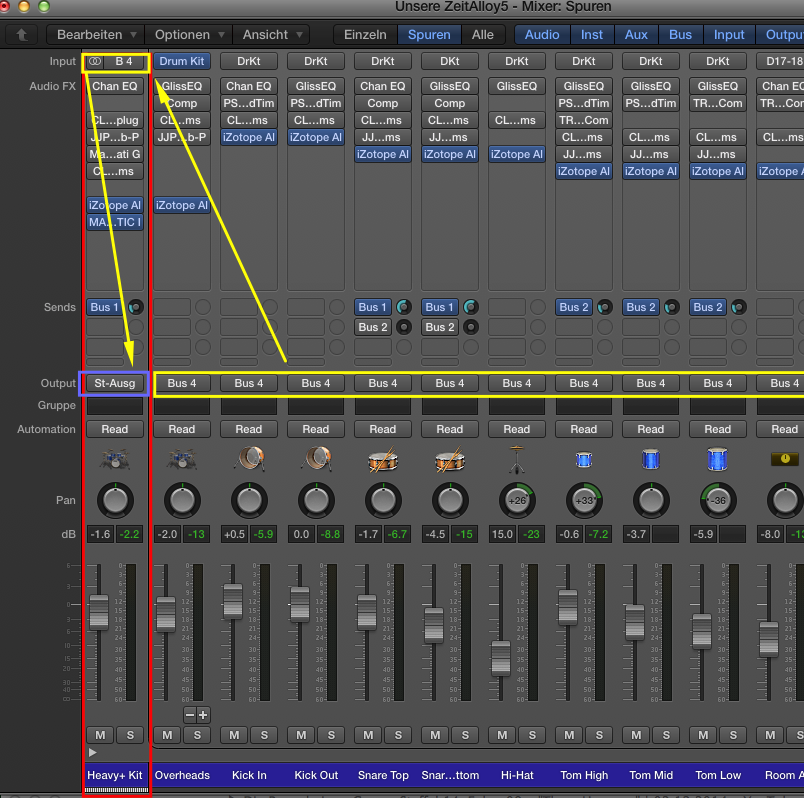Viewport: 804px width, 798px height.
Task: Click the Snar...ttom snare drum icon
Action: pyautogui.click(x=450, y=460)
